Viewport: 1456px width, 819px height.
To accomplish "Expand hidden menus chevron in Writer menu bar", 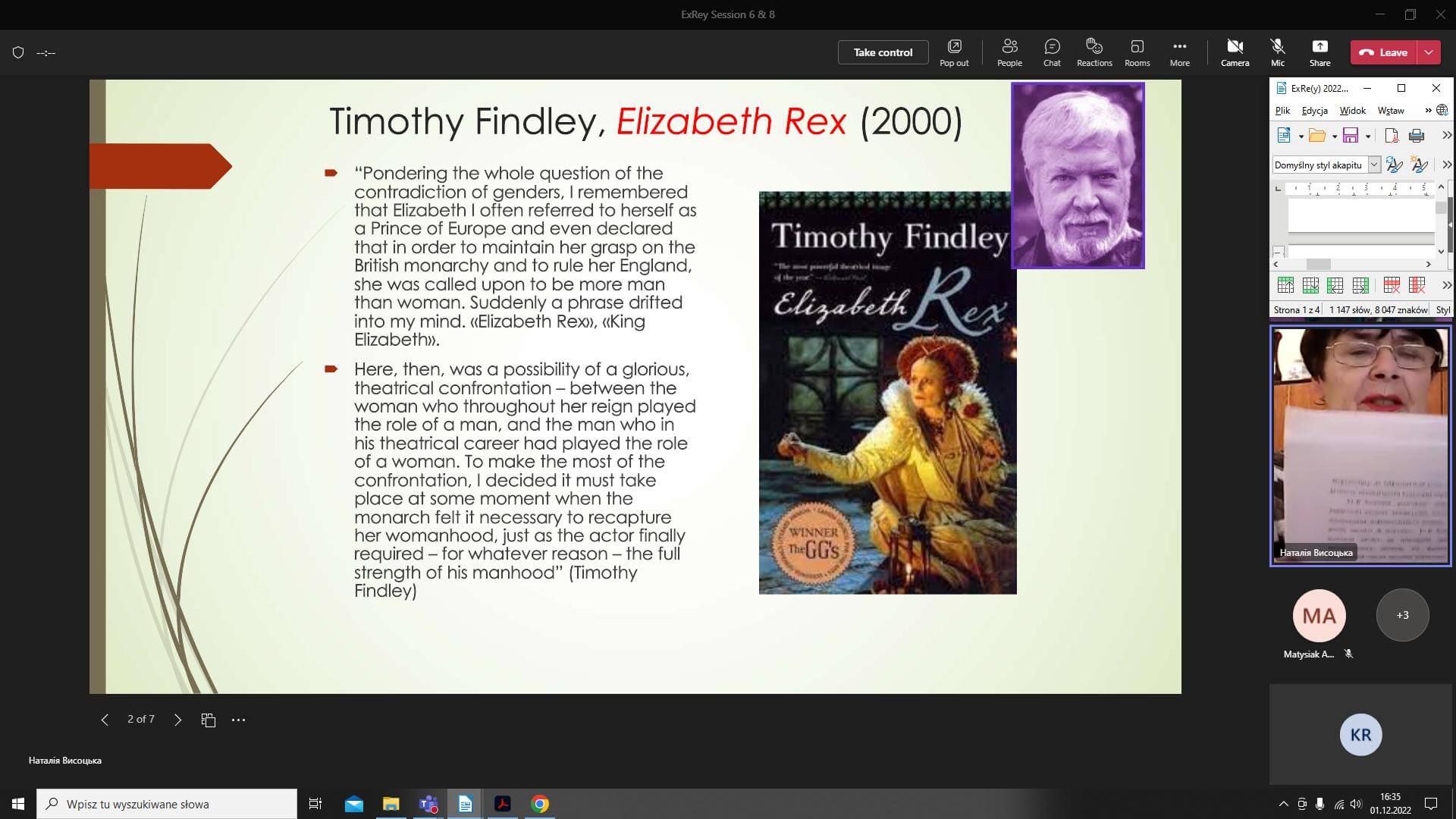I will 1428,111.
